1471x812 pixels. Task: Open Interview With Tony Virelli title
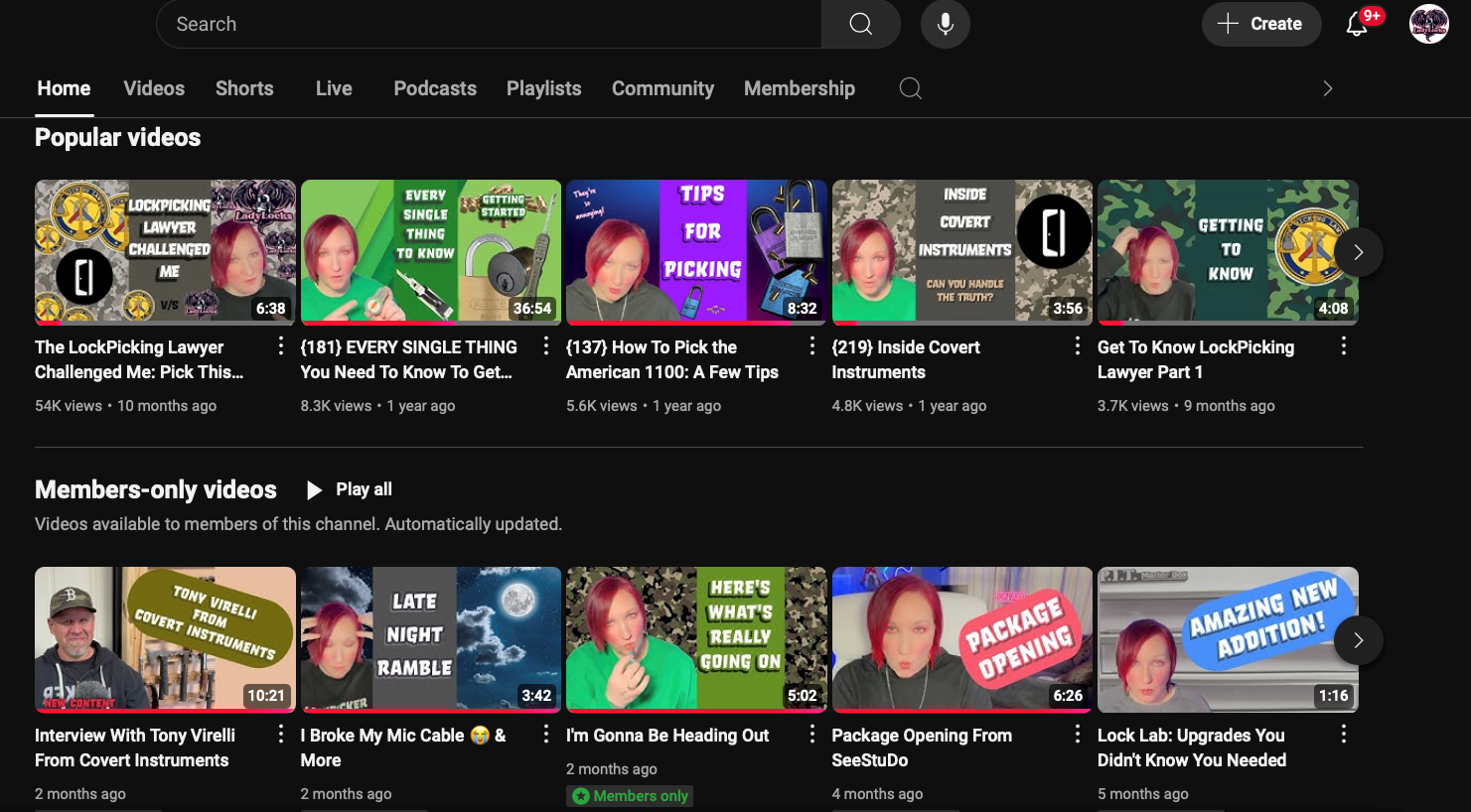click(135, 747)
